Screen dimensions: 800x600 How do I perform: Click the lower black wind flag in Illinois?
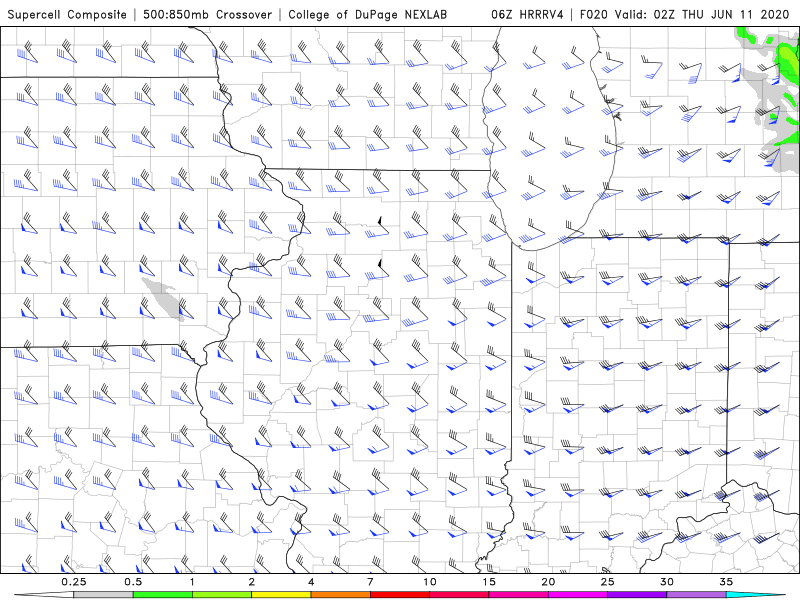(x=380, y=264)
